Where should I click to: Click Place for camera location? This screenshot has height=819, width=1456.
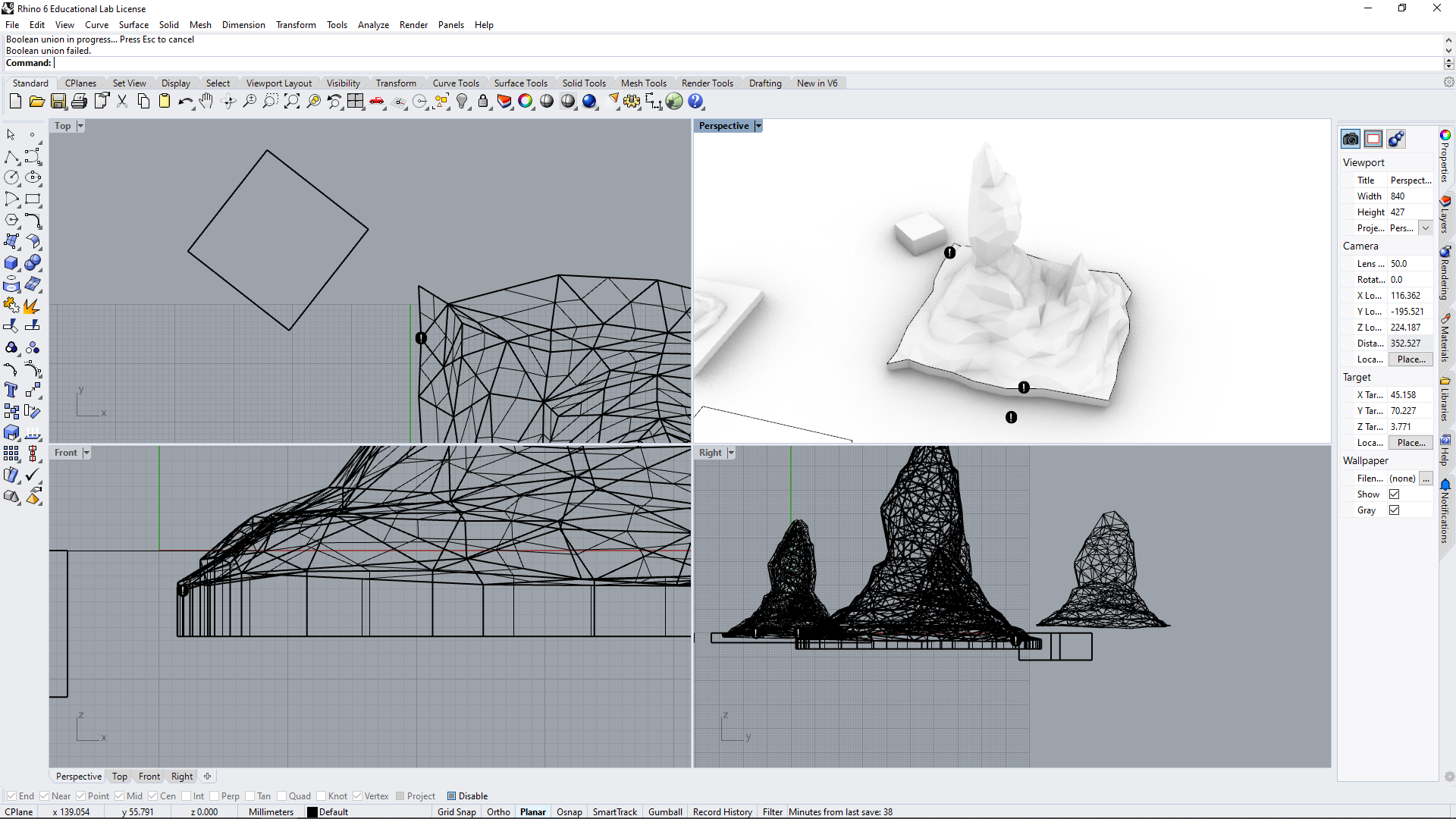(x=1410, y=359)
